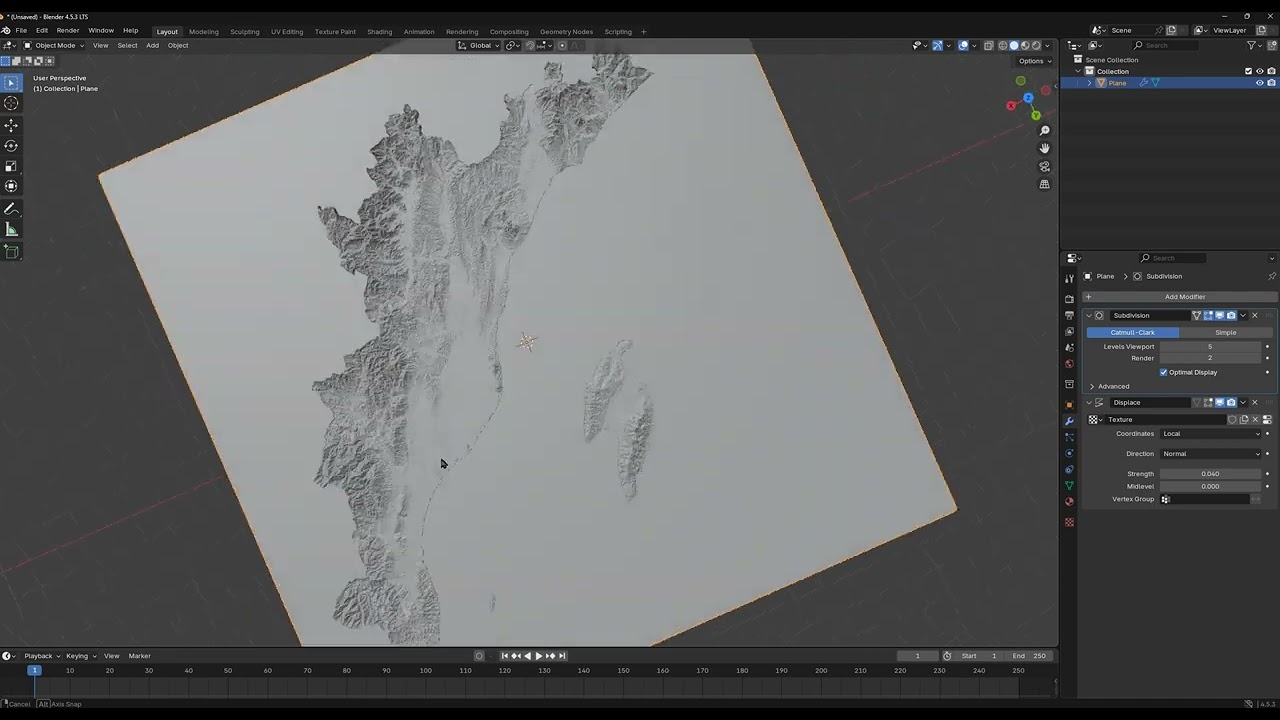Select the Rotate tool
The width and height of the screenshot is (1280, 720).
(11, 146)
